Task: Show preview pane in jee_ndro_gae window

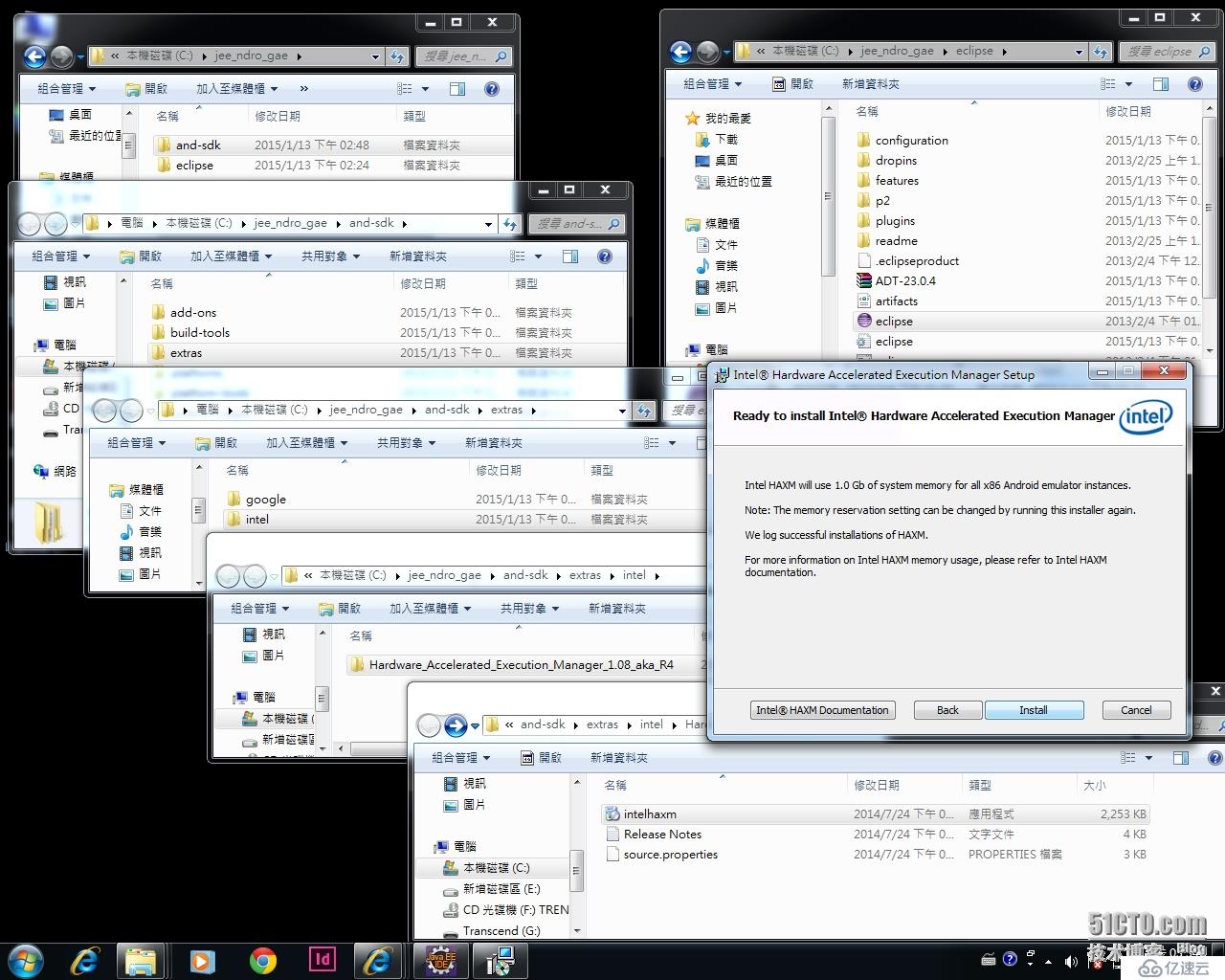Action: click(x=457, y=89)
